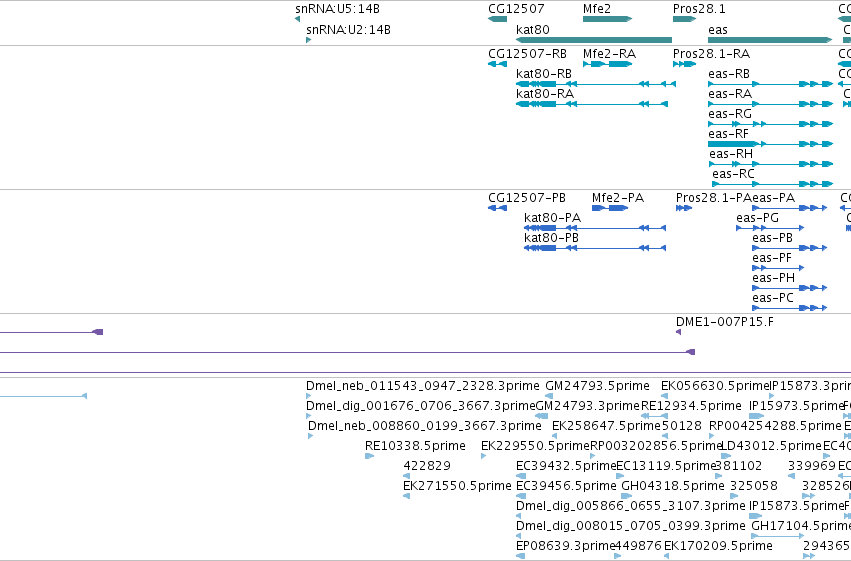Select the GH04318.5prime EST label

tap(673, 486)
